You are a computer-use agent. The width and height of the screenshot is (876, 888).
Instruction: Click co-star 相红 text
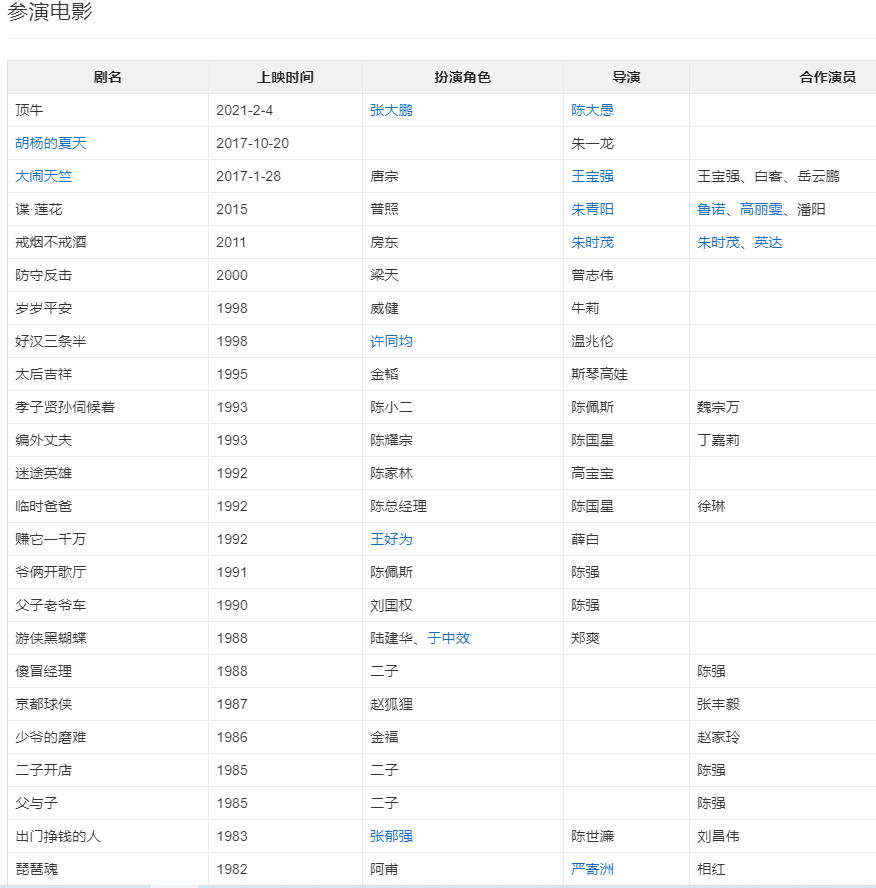[711, 869]
